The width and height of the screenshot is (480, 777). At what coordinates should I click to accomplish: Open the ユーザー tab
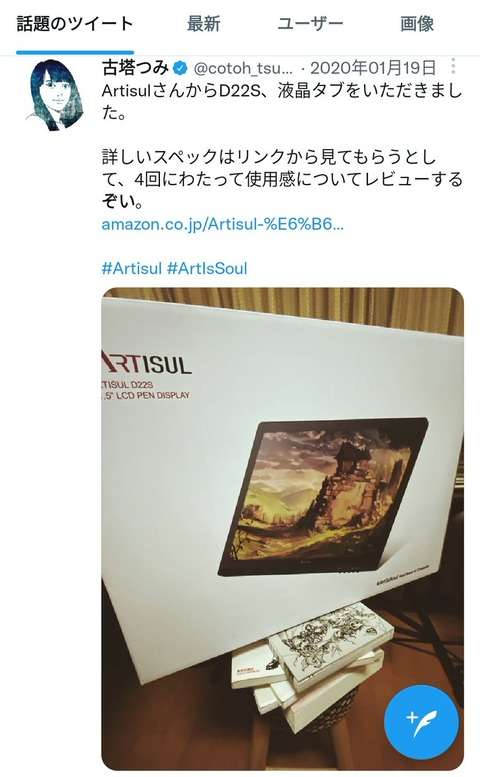point(310,24)
